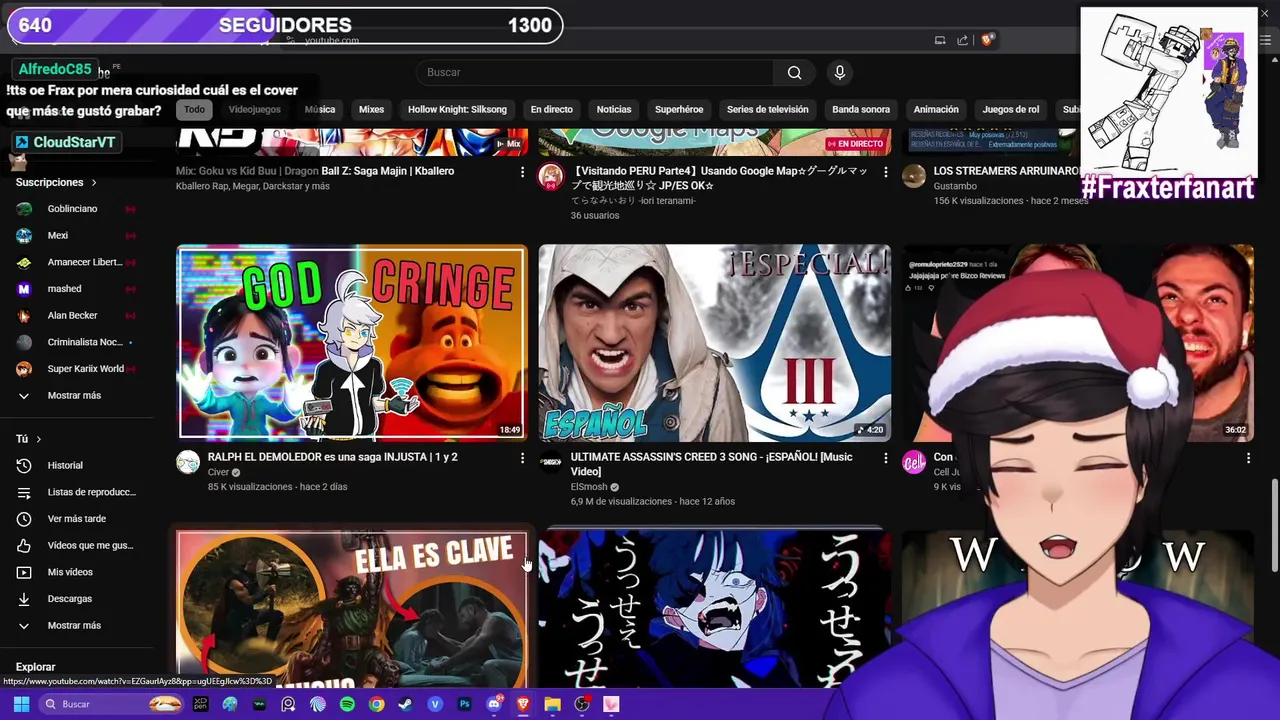Start voice search with the microphone icon
This screenshot has height=720, width=1280.
(x=840, y=72)
